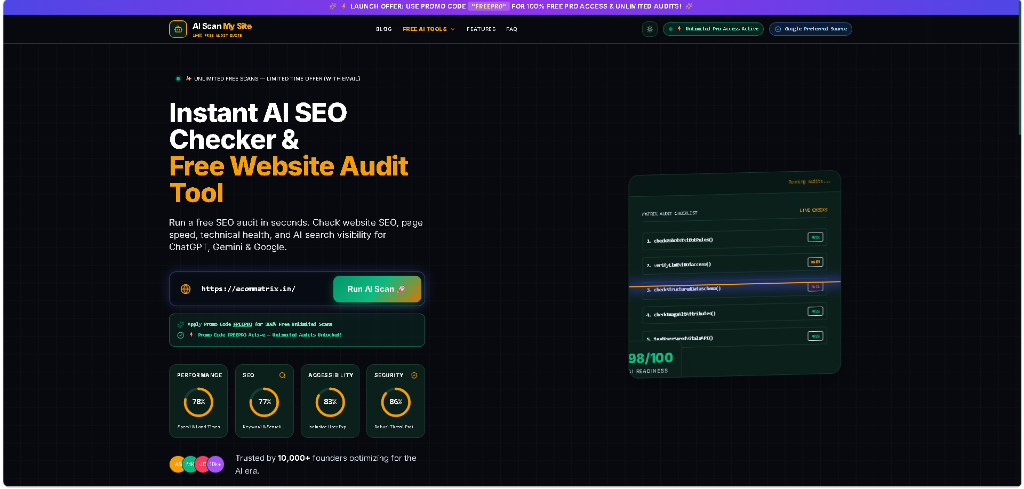Image resolution: width=1024 pixels, height=489 pixels.
Task: Select audit checklist row 4 image check
Action: (681, 313)
